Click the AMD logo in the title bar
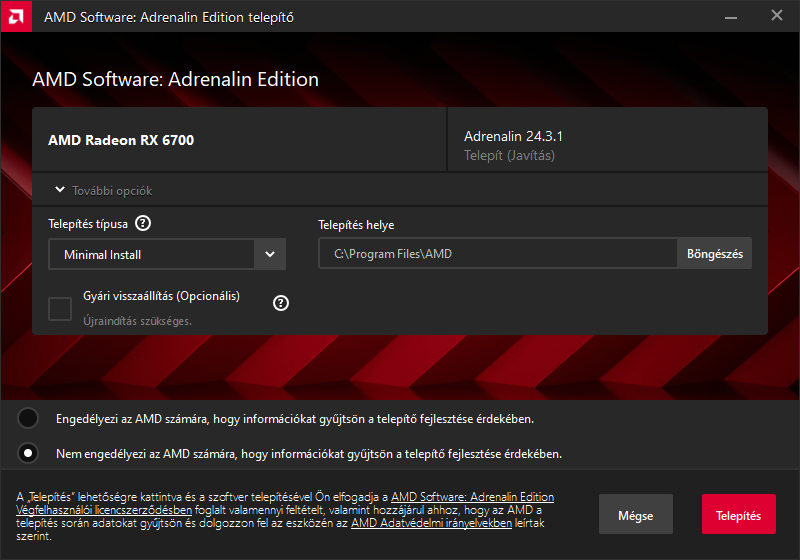Screen dimensions: 800x560 [16, 16]
